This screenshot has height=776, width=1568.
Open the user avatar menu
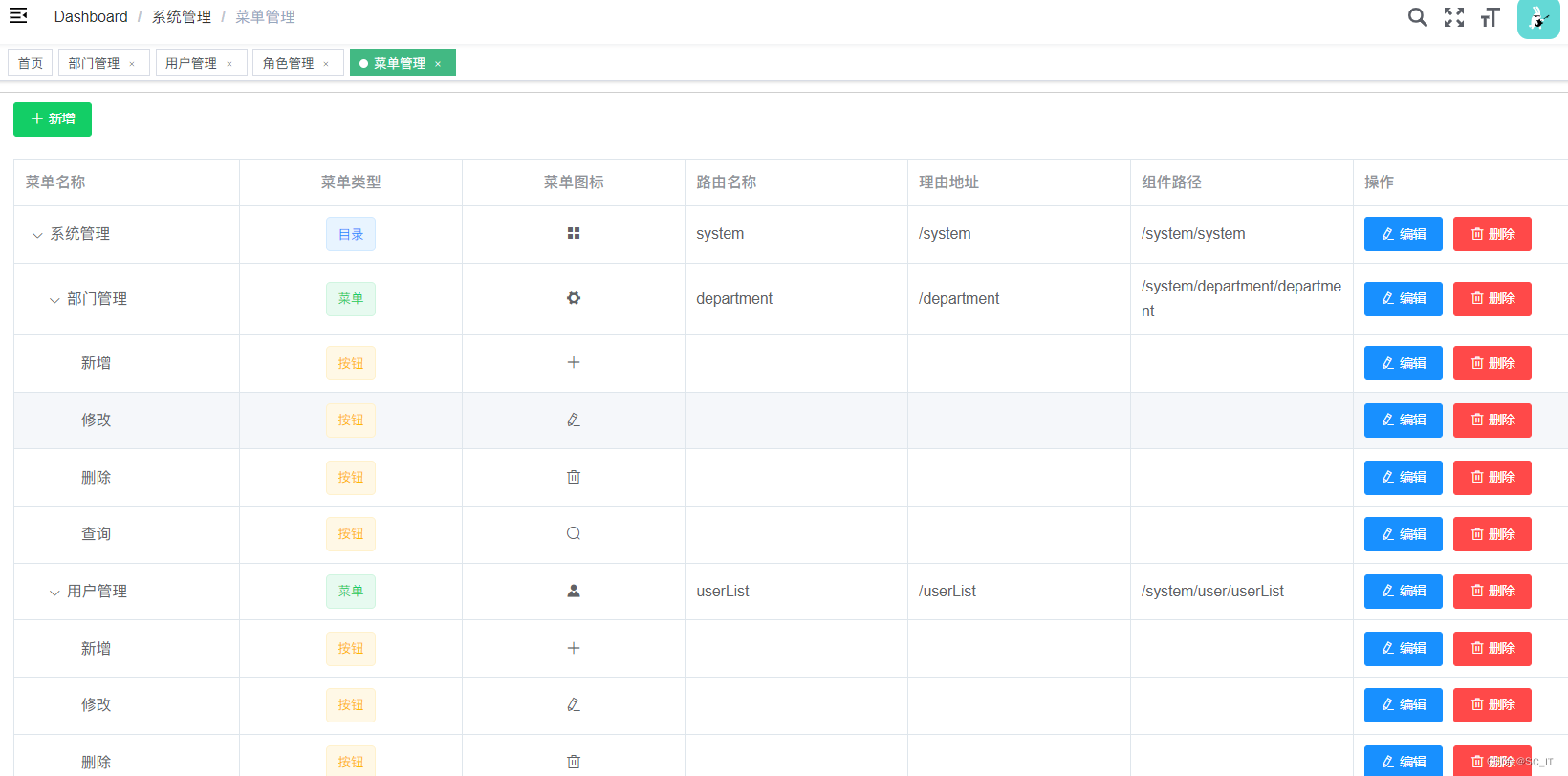click(1538, 18)
